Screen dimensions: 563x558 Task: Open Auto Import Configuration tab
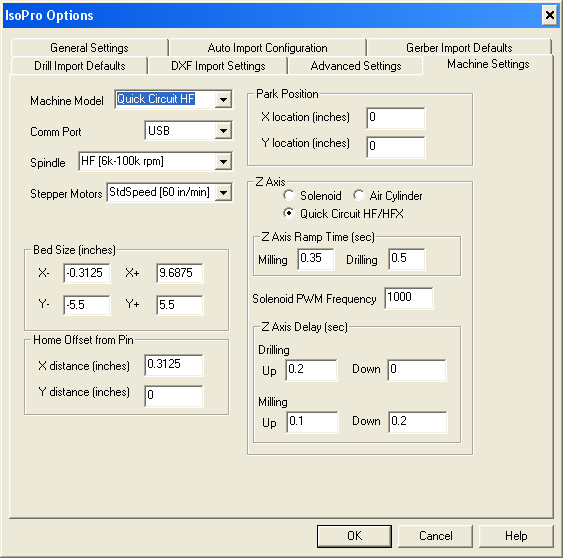(267, 48)
